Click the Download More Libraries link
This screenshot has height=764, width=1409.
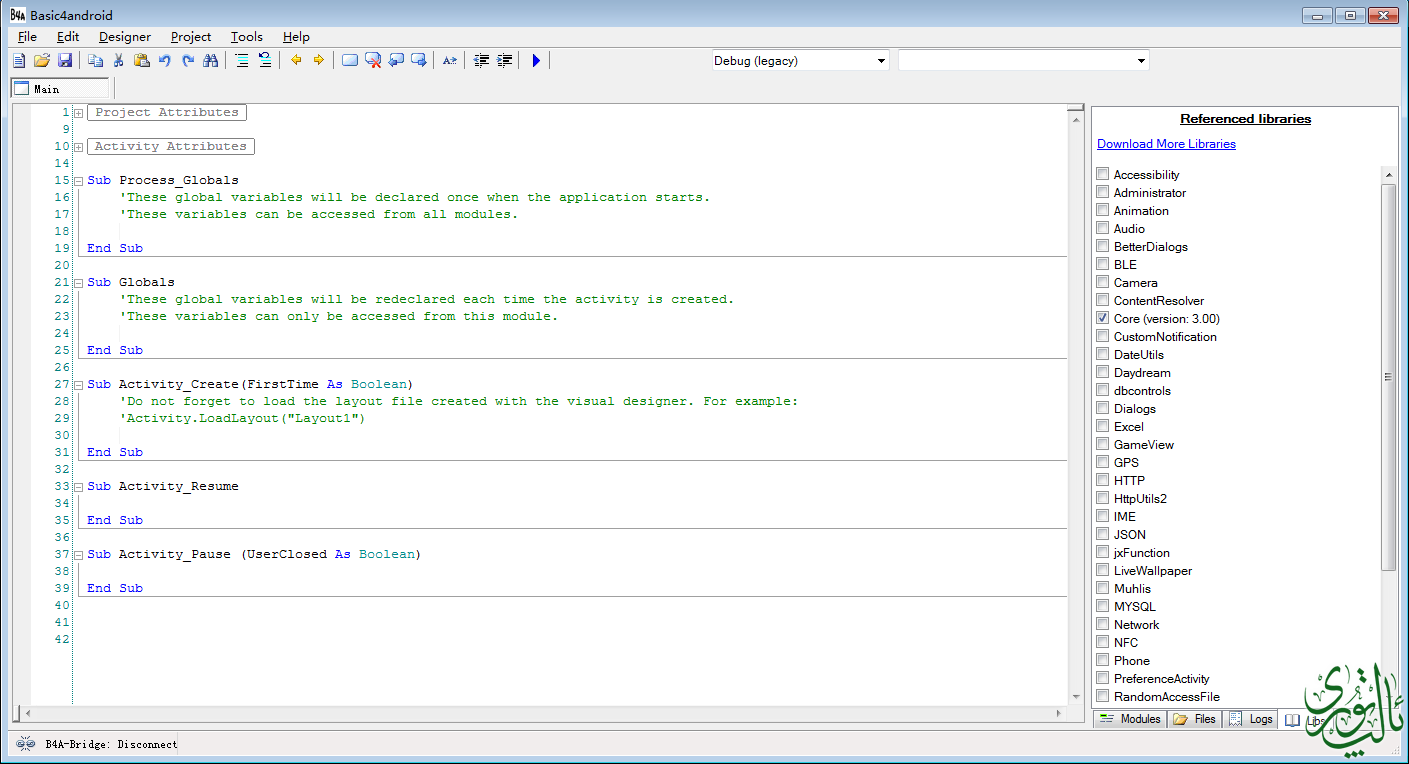click(x=1166, y=144)
